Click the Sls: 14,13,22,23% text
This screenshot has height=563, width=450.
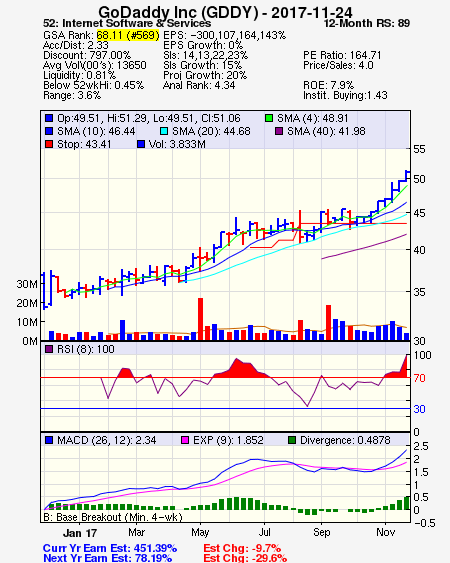coord(205,55)
